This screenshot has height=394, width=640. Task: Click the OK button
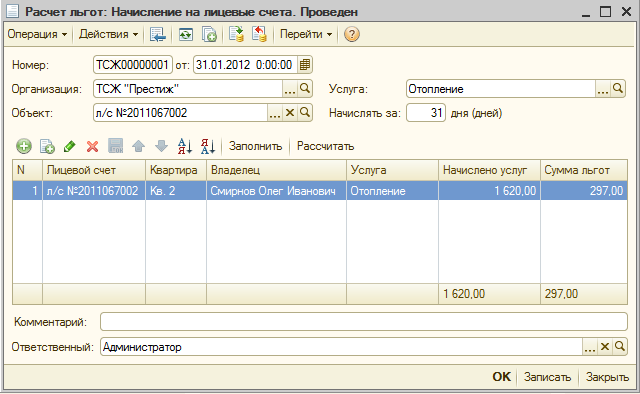click(x=501, y=377)
